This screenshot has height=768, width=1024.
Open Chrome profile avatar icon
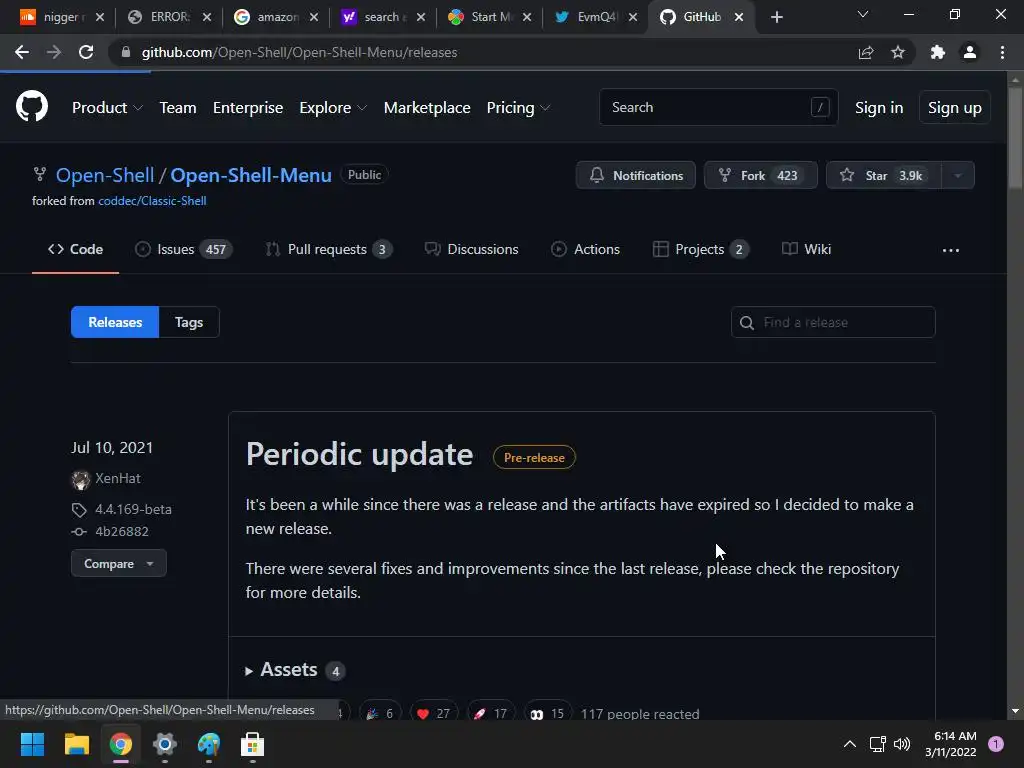click(970, 52)
